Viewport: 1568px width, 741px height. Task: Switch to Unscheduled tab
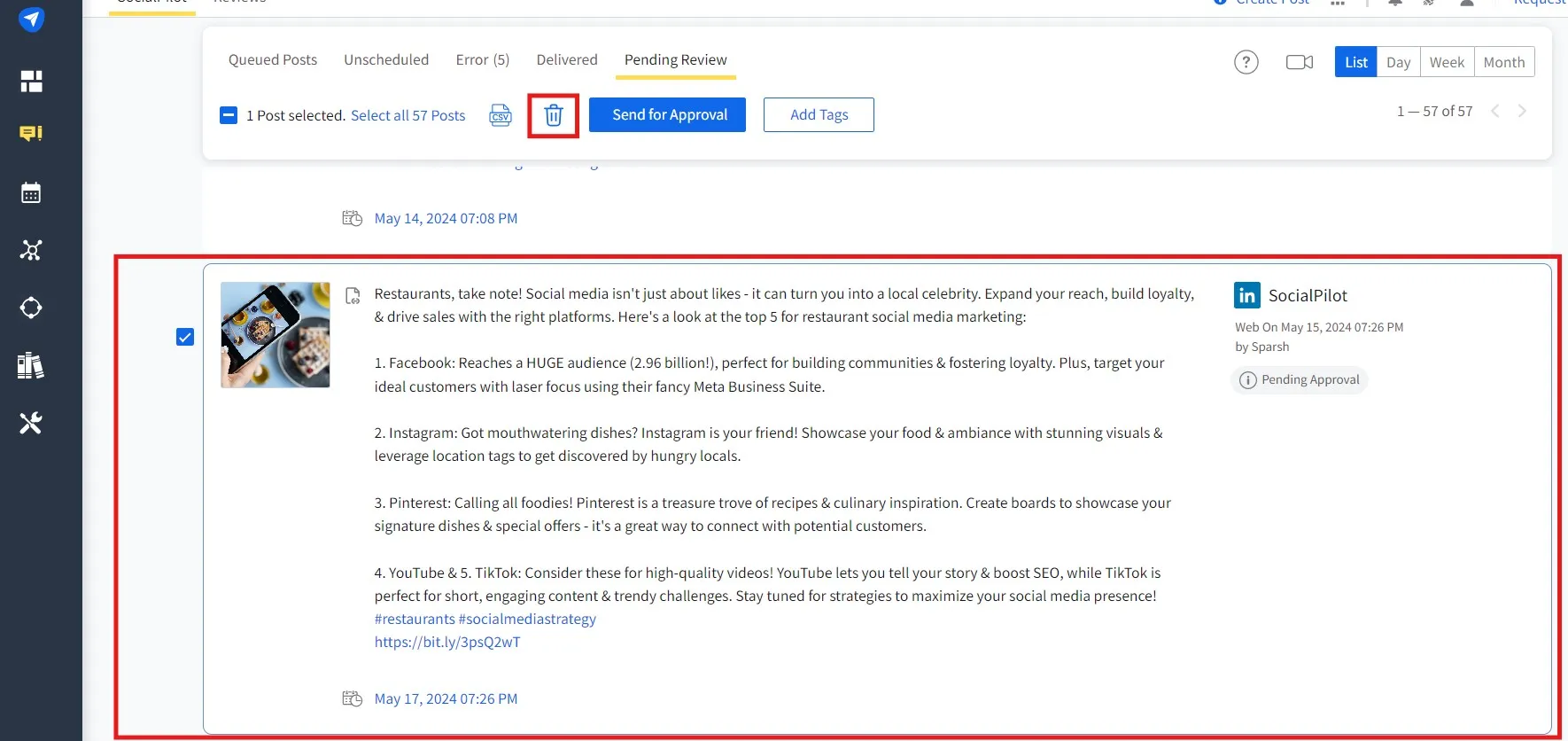[386, 59]
